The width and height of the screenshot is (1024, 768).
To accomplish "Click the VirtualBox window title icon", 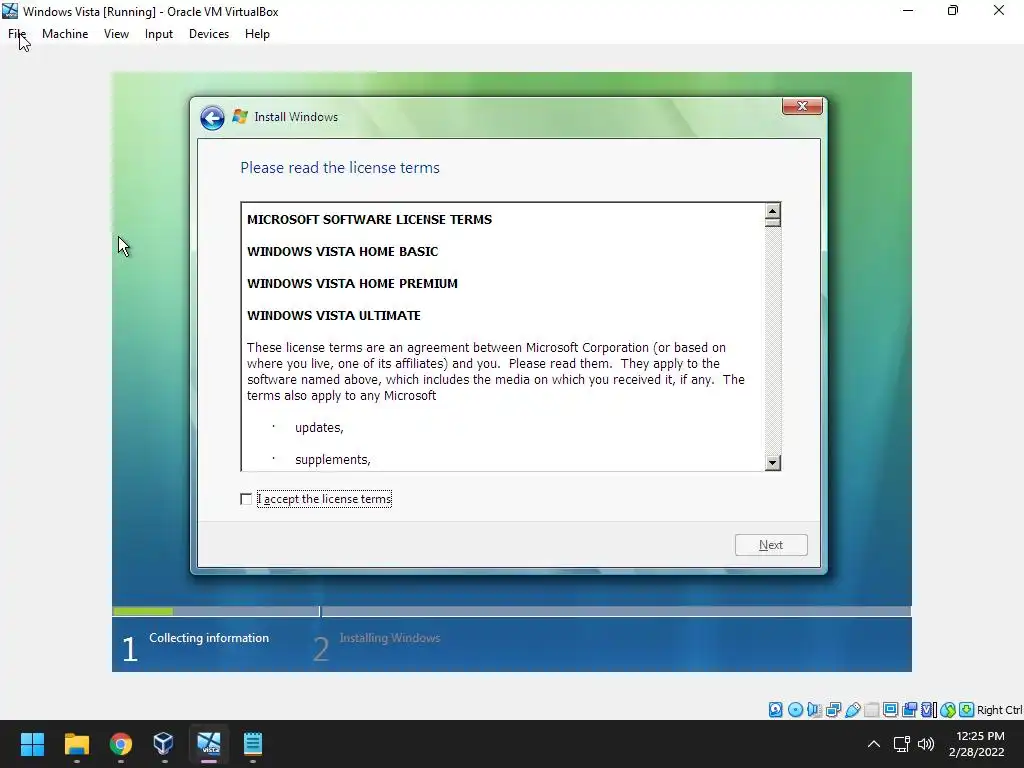I will (x=10, y=11).
